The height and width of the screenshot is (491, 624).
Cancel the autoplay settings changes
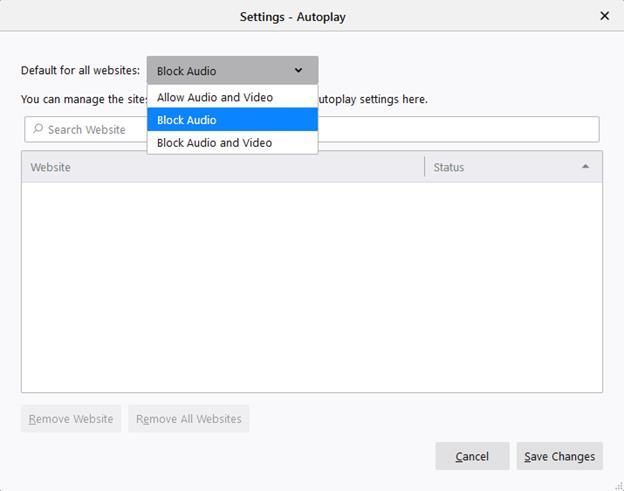[x=472, y=456]
